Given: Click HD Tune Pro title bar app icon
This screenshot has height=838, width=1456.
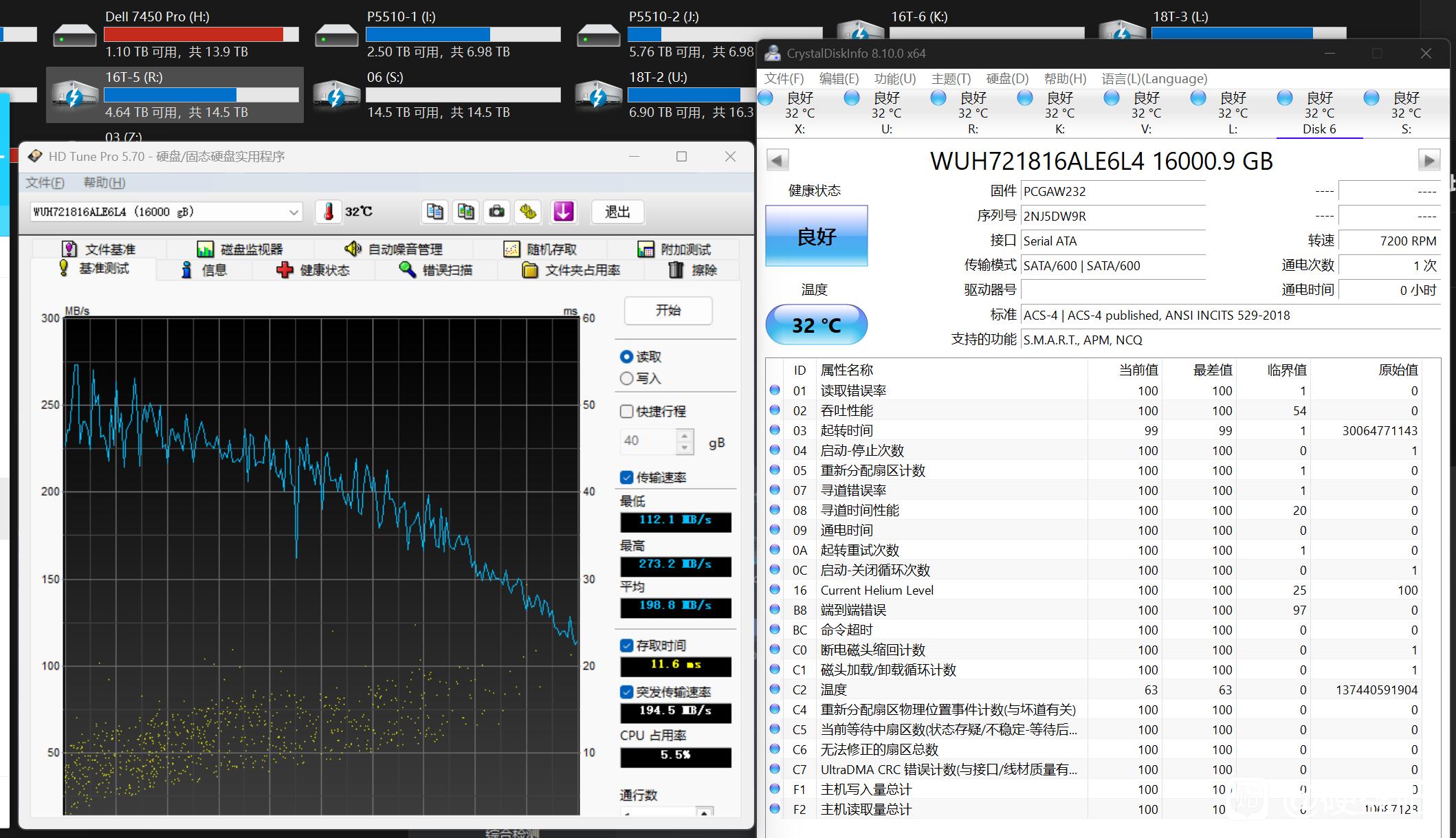Looking at the screenshot, I should click(35, 157).
